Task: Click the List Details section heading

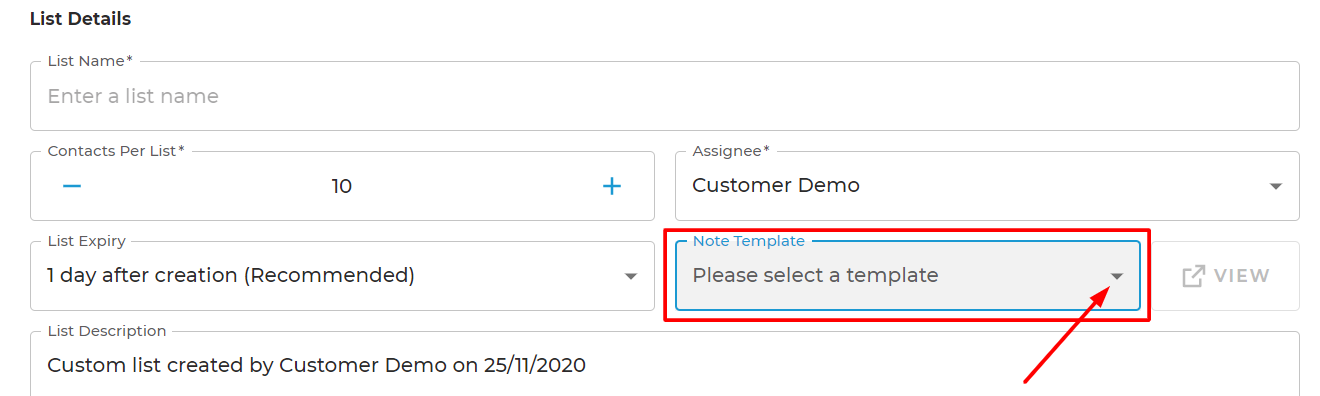Action: click(80, 19)
